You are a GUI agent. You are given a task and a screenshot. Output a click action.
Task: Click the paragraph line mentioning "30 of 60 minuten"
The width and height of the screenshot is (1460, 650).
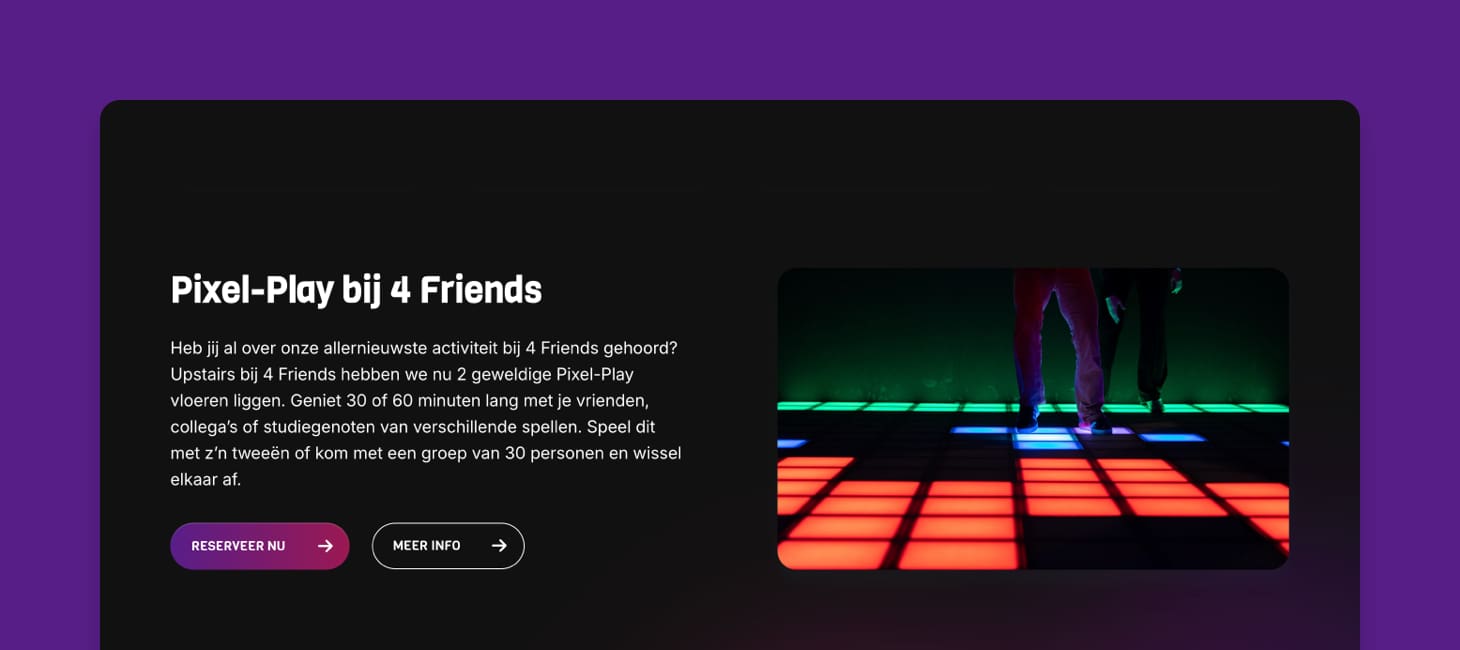click(x=410, y=400)
